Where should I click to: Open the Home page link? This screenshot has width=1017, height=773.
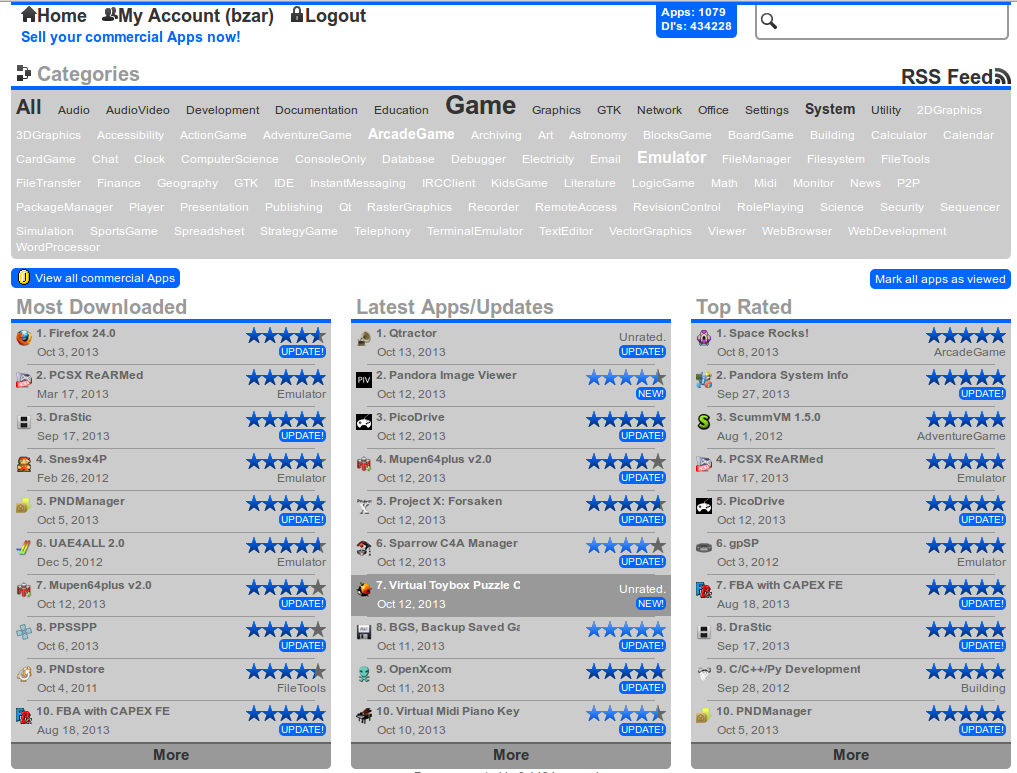(x=54, y=16)
